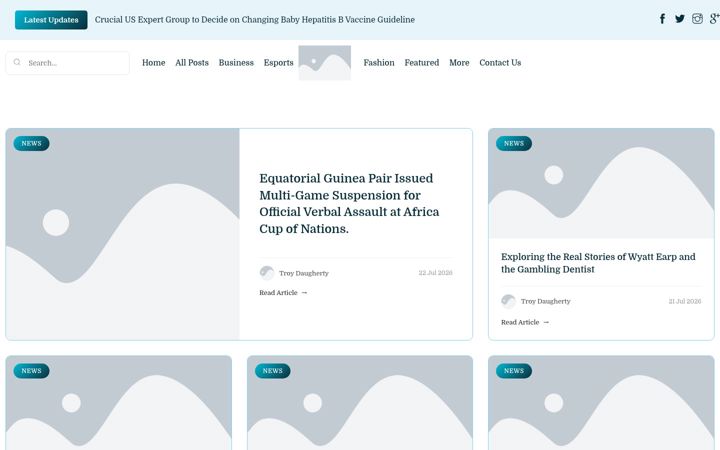Viewport: 720px width, 450px height.
Task: Click the 22 Jul 2026 date text
Action: pyautogui.click(x=435, y=273)
